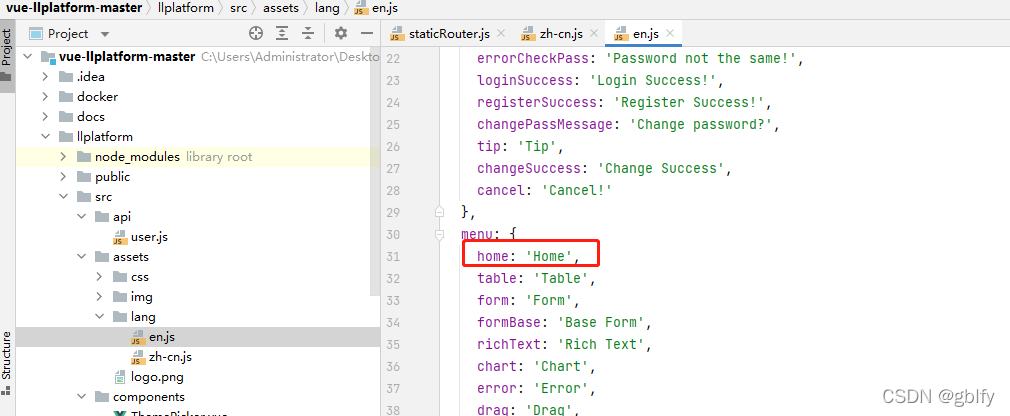The image size is (1010, 416).
Task: Click the Collapse All icon in Project panel
Action: pyautogui.click(x=309, y=33)
